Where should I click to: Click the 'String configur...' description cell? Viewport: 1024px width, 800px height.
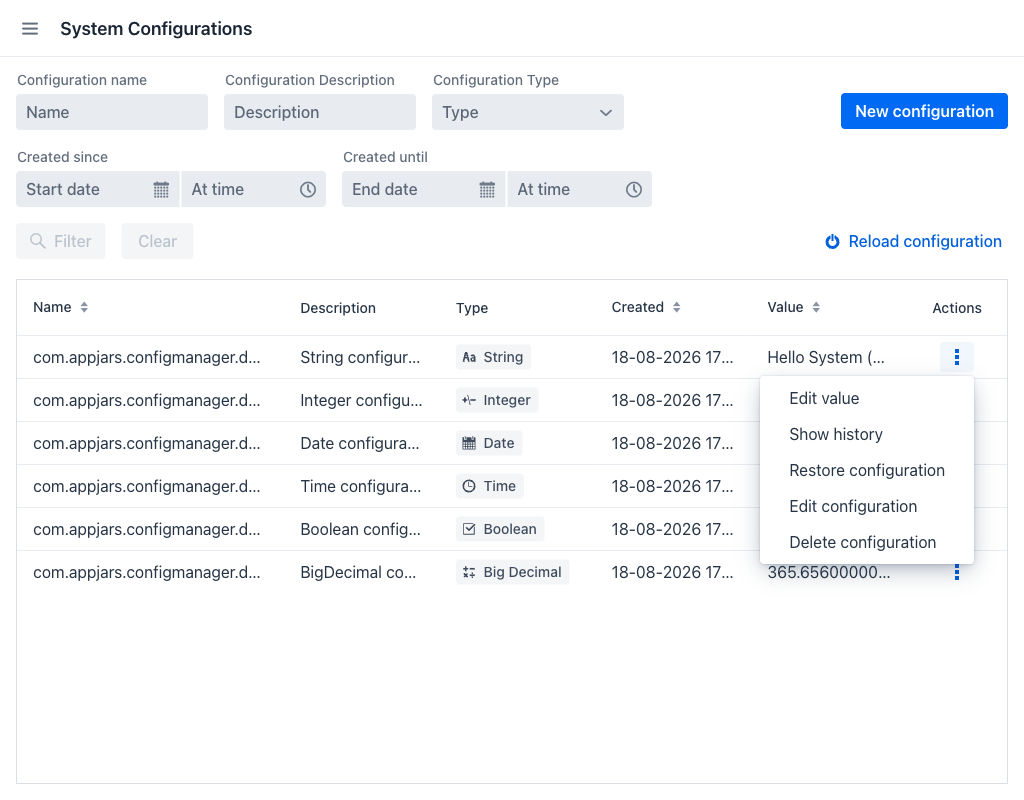360,357
